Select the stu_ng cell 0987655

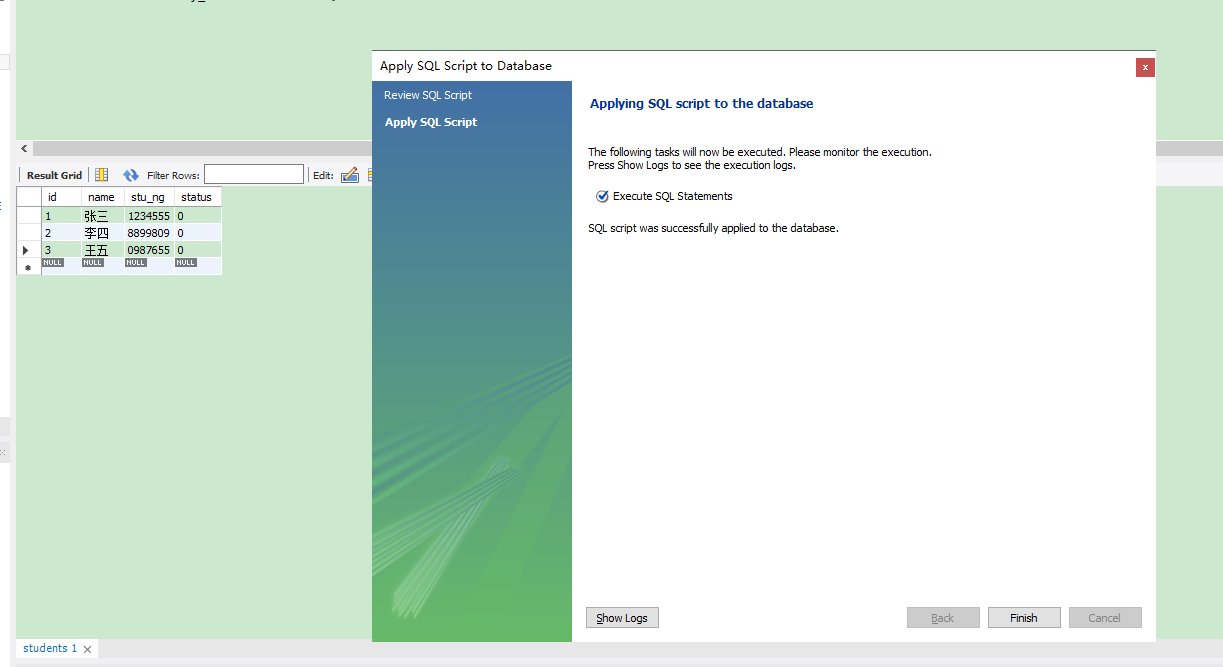[x=148, y=250]
